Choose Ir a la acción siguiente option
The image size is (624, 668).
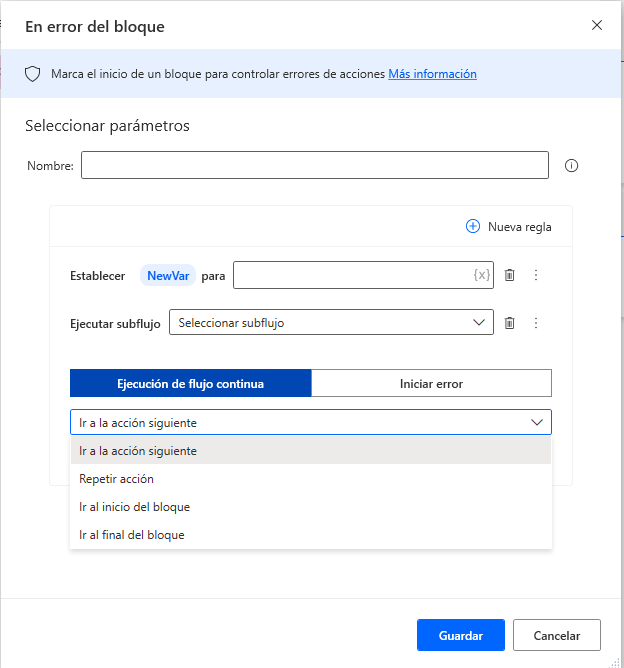[311, 451]
